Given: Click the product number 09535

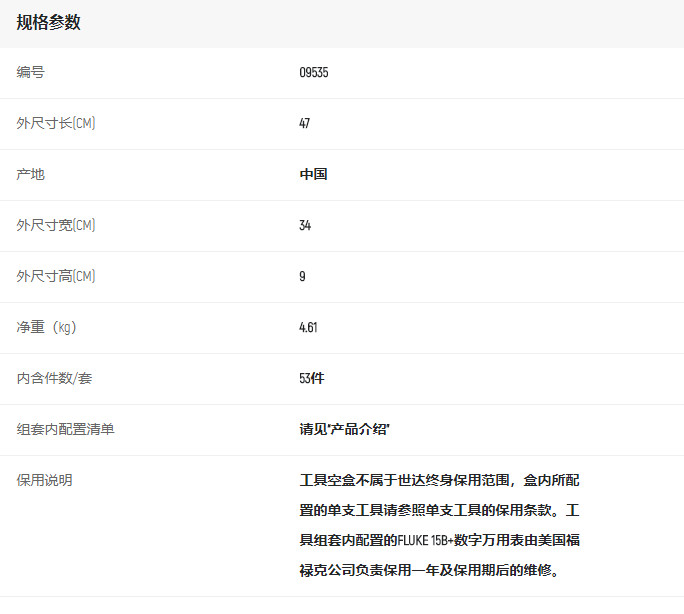Looking at the screenshot, I should click(313, 72).
